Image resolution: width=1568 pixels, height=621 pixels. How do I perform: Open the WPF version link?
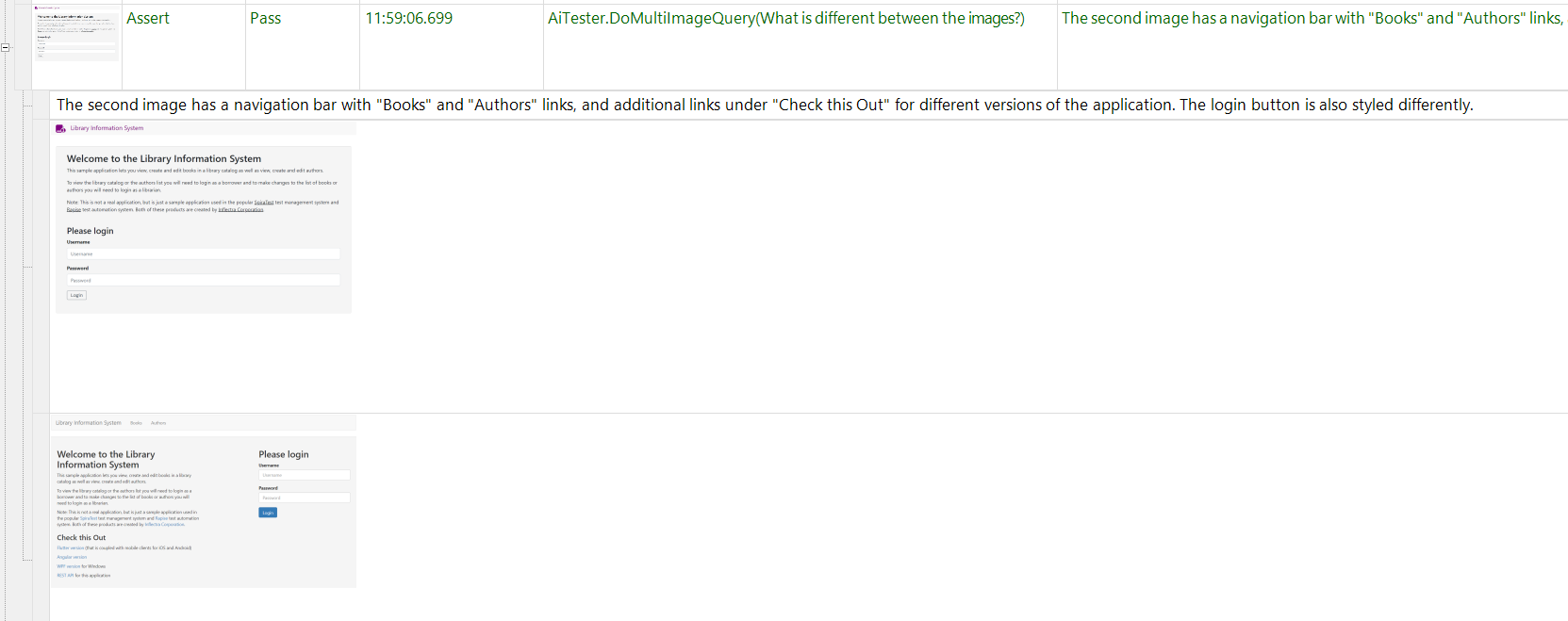[68, 566]
